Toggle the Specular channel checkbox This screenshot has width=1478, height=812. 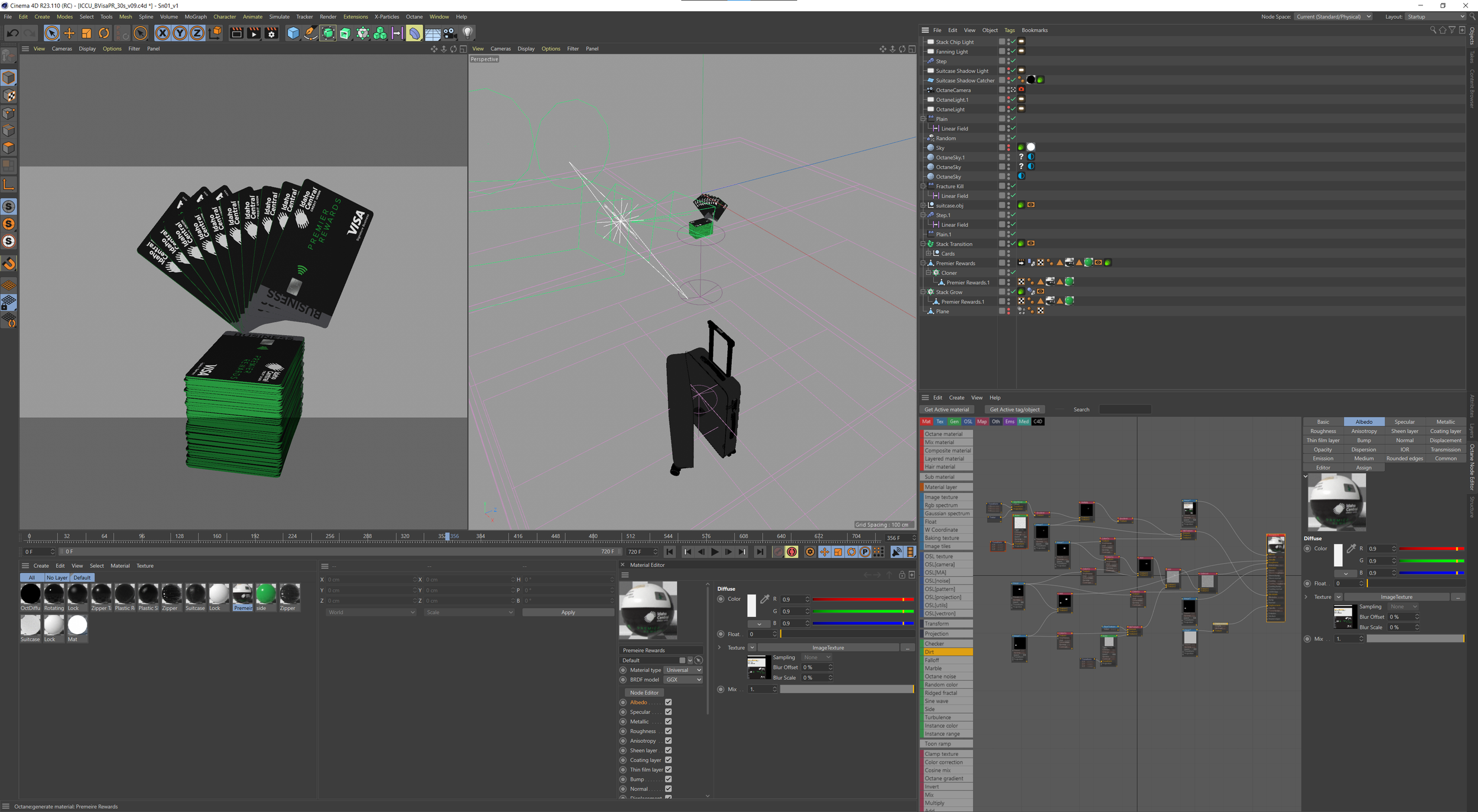[668, 712]
